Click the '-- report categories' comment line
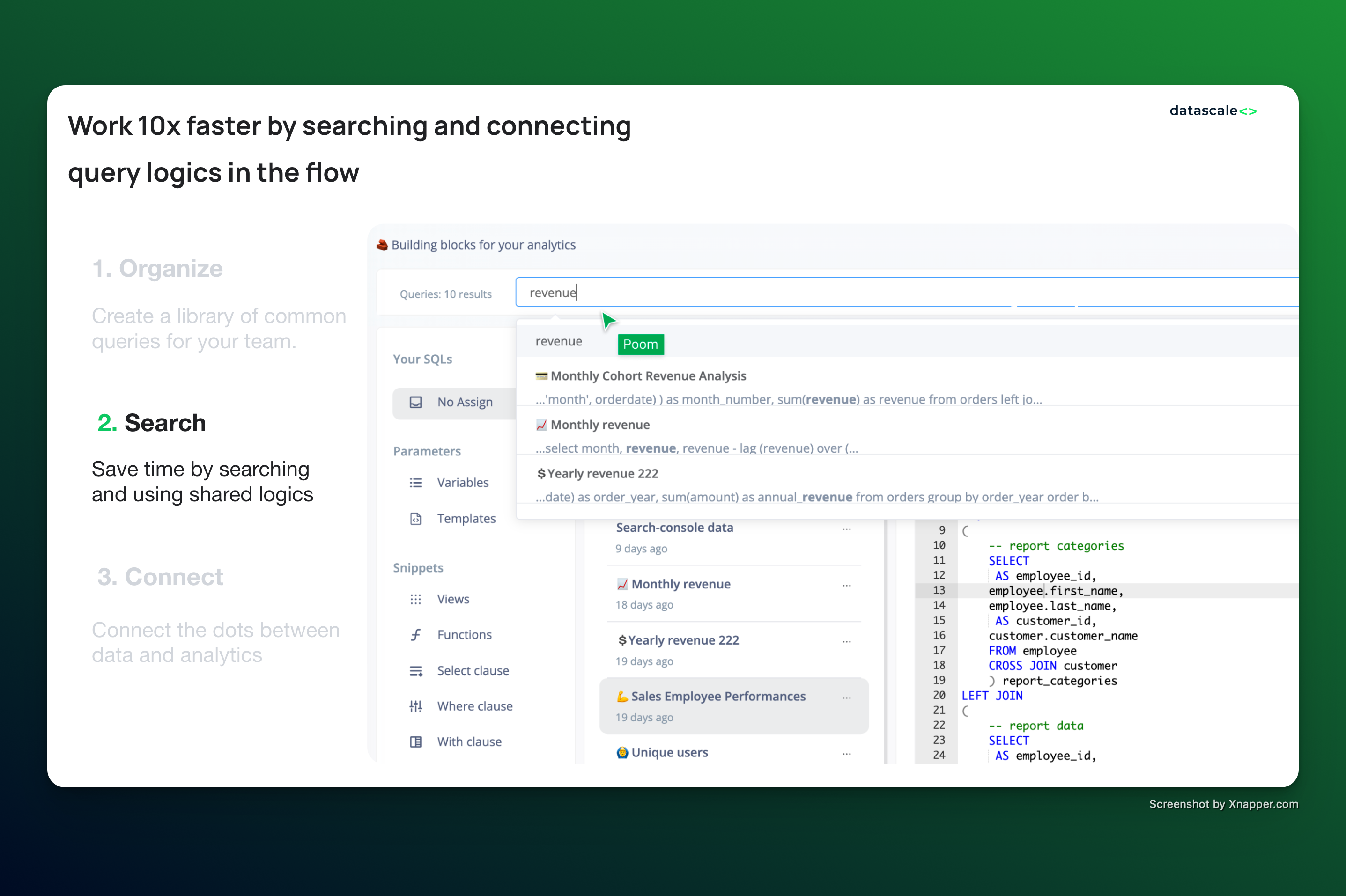Image resolution: width=1346 pixels, height=896 pixels. [x=1056, y=546]
